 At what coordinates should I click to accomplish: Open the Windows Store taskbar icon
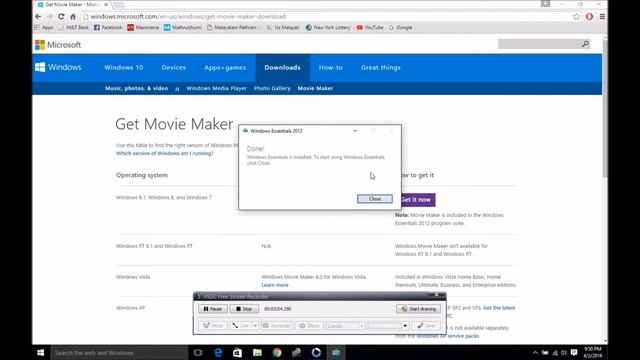point(237,353)
